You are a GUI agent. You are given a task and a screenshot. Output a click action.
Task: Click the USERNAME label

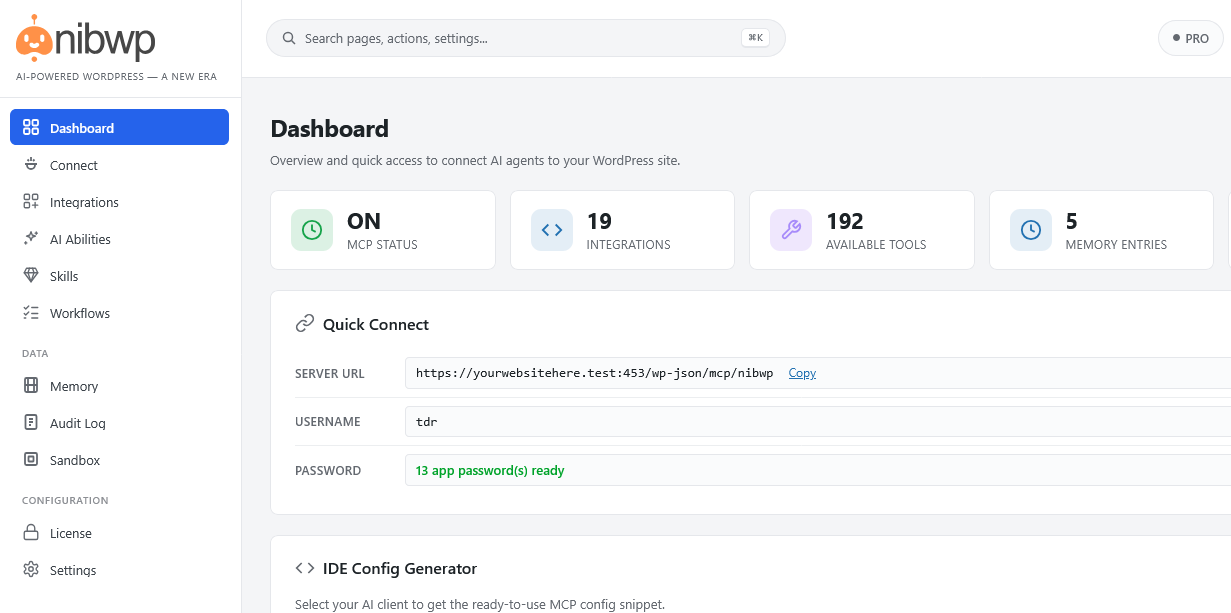tap(328, 421)
